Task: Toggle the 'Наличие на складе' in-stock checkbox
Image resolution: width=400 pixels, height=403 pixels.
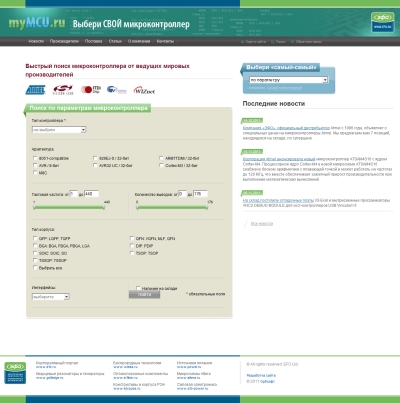Action: click(x=138, y=288)
